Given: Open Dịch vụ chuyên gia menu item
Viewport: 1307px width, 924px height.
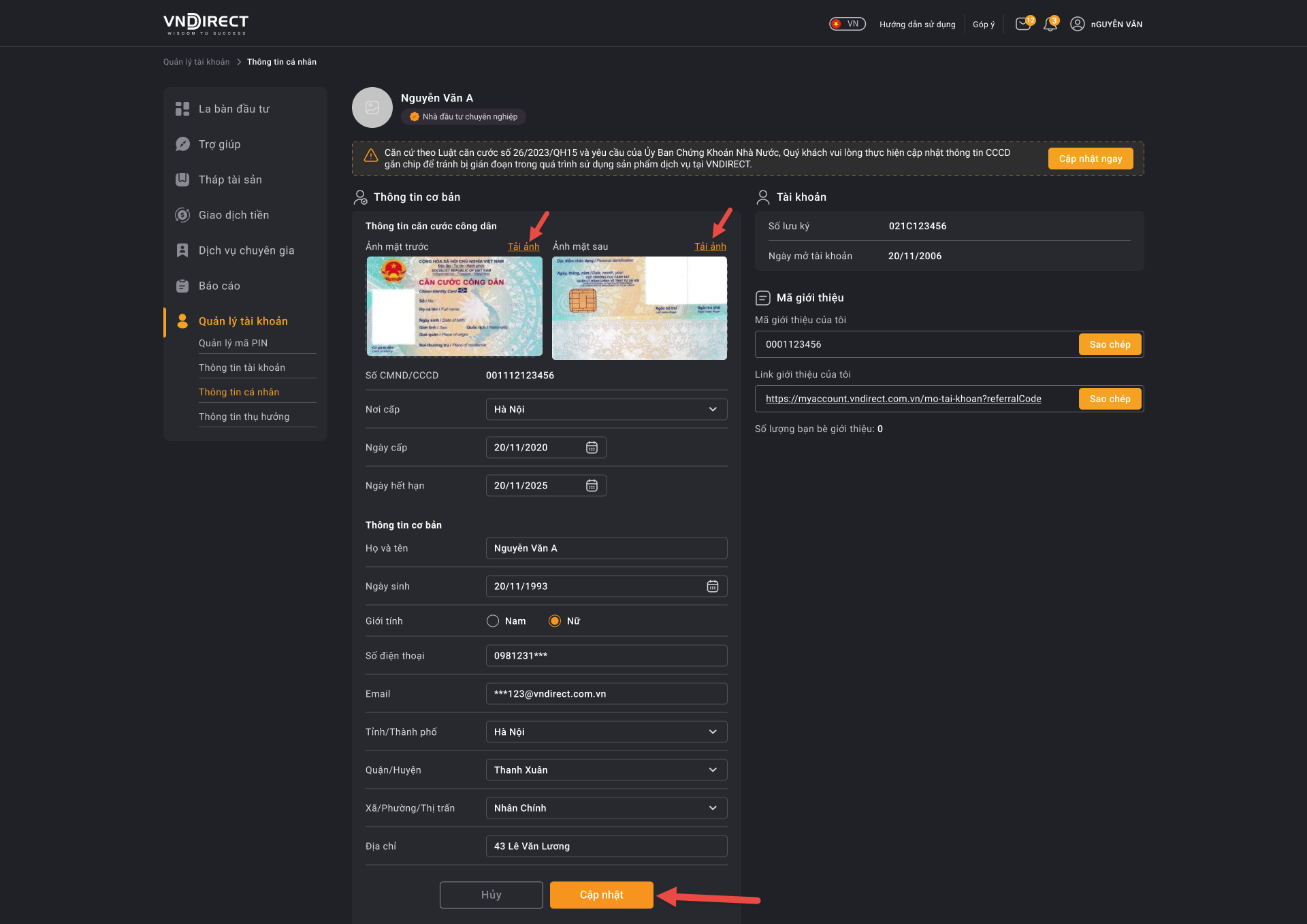Looking at the screenshot, I should (x=246, y=250).
